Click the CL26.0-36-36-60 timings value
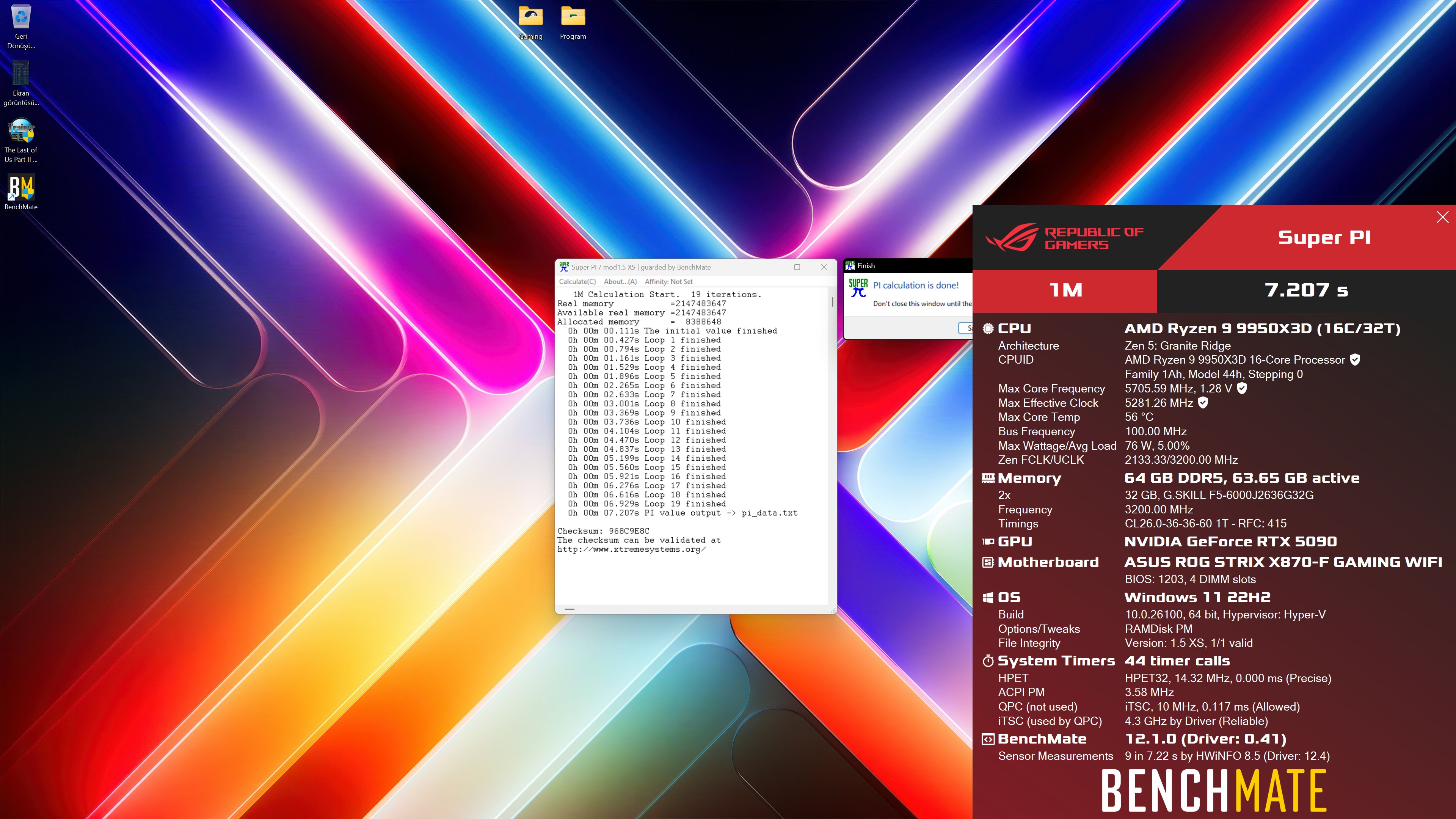This screenshot has width=1456, height=819. coord(1205,523)
